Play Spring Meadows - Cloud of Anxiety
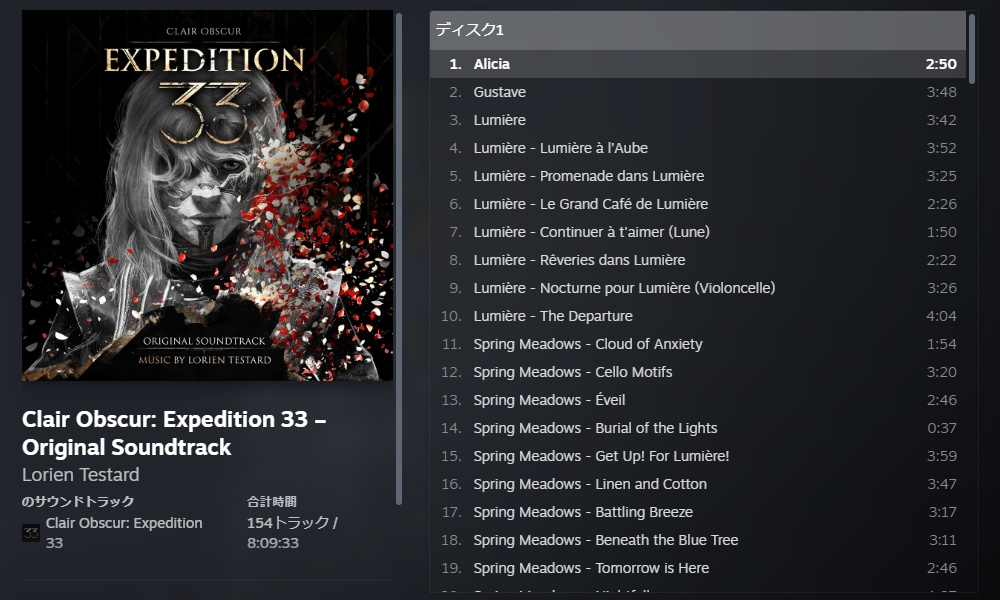The height and width of the screenshot is (600, 1000). pyautogui.click(x=698, y=344)
